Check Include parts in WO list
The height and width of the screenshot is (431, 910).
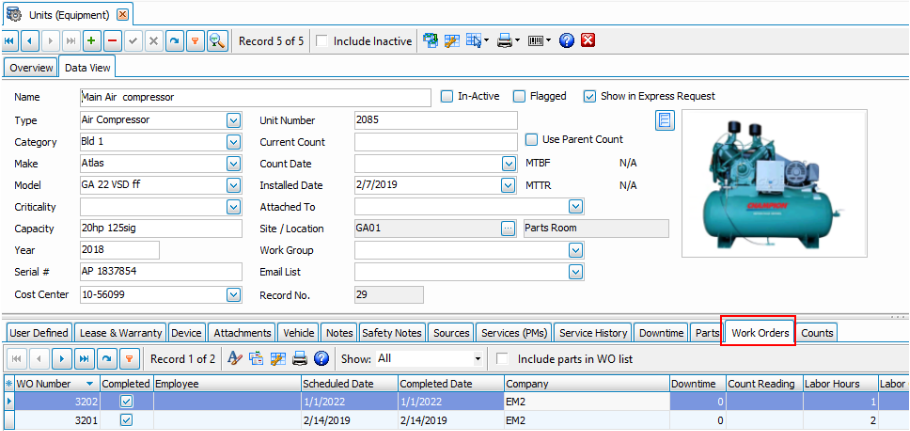click(x=503, y=359)
